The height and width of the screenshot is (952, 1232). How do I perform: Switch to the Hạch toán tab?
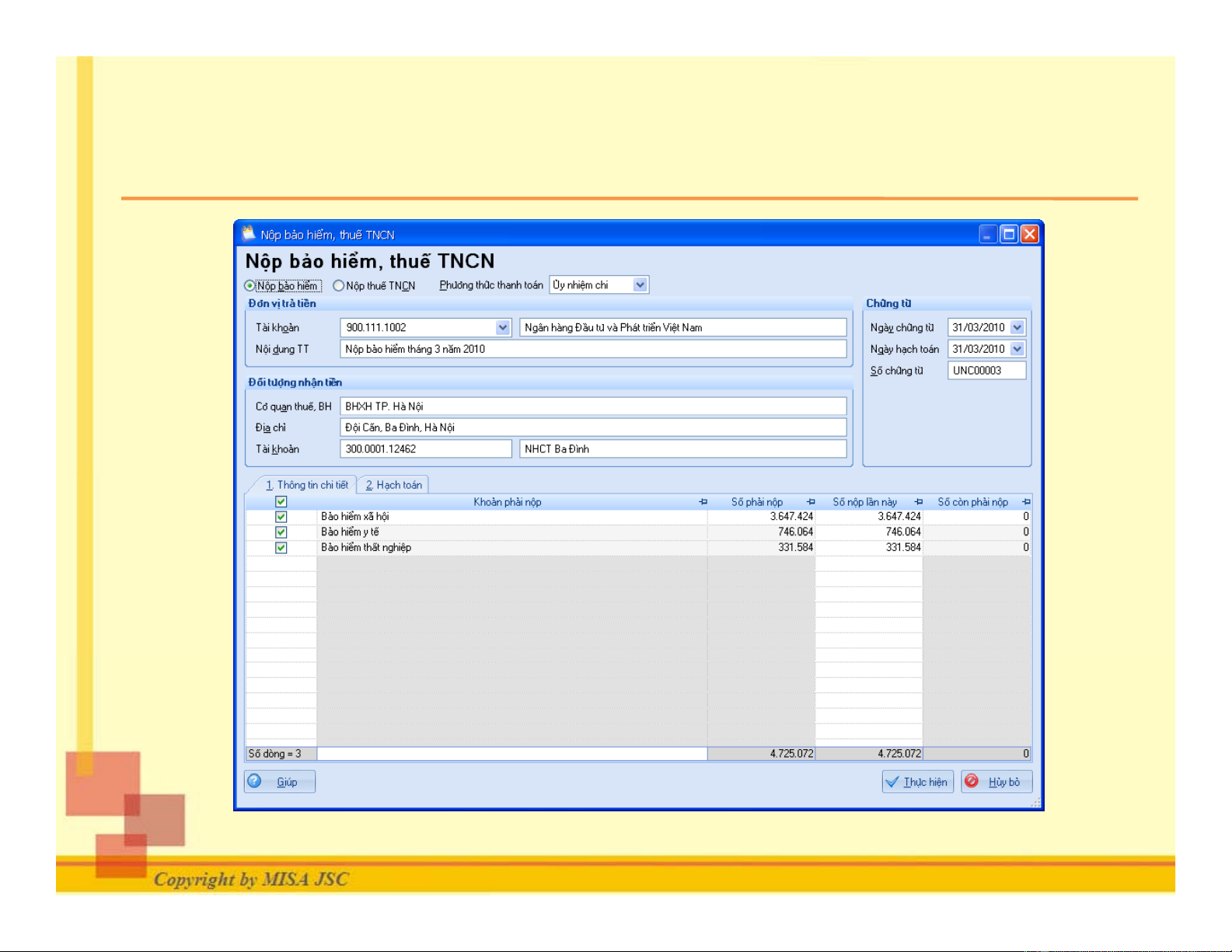(x=394, y=485)
